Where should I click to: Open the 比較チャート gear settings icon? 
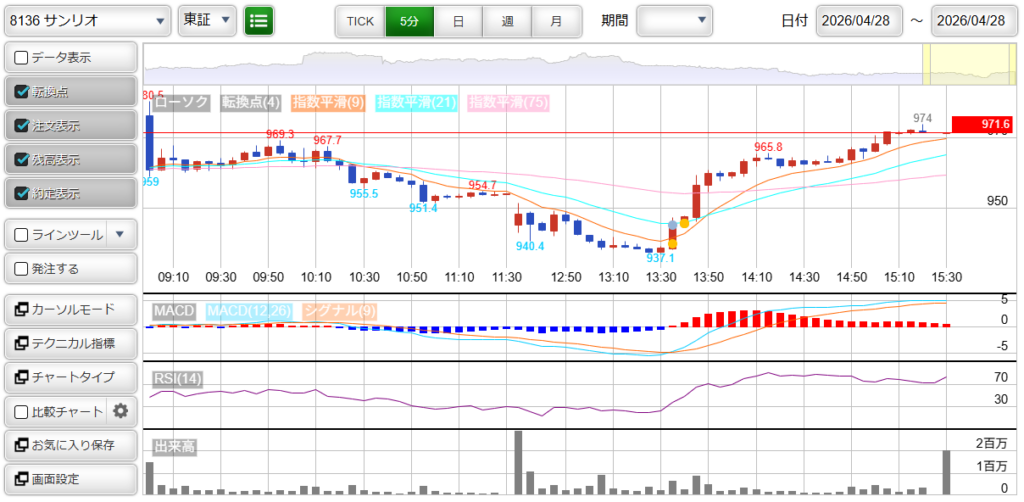pos(121,410)
